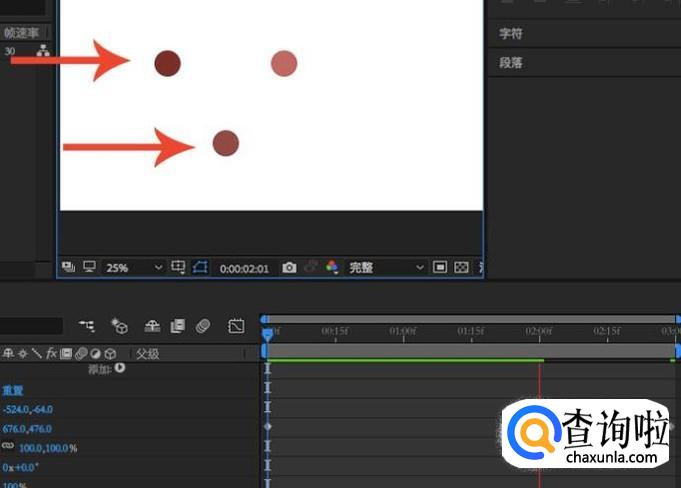The image size is (681, 488).
Task: Click the 30 frame rate value
Action: 10,51
